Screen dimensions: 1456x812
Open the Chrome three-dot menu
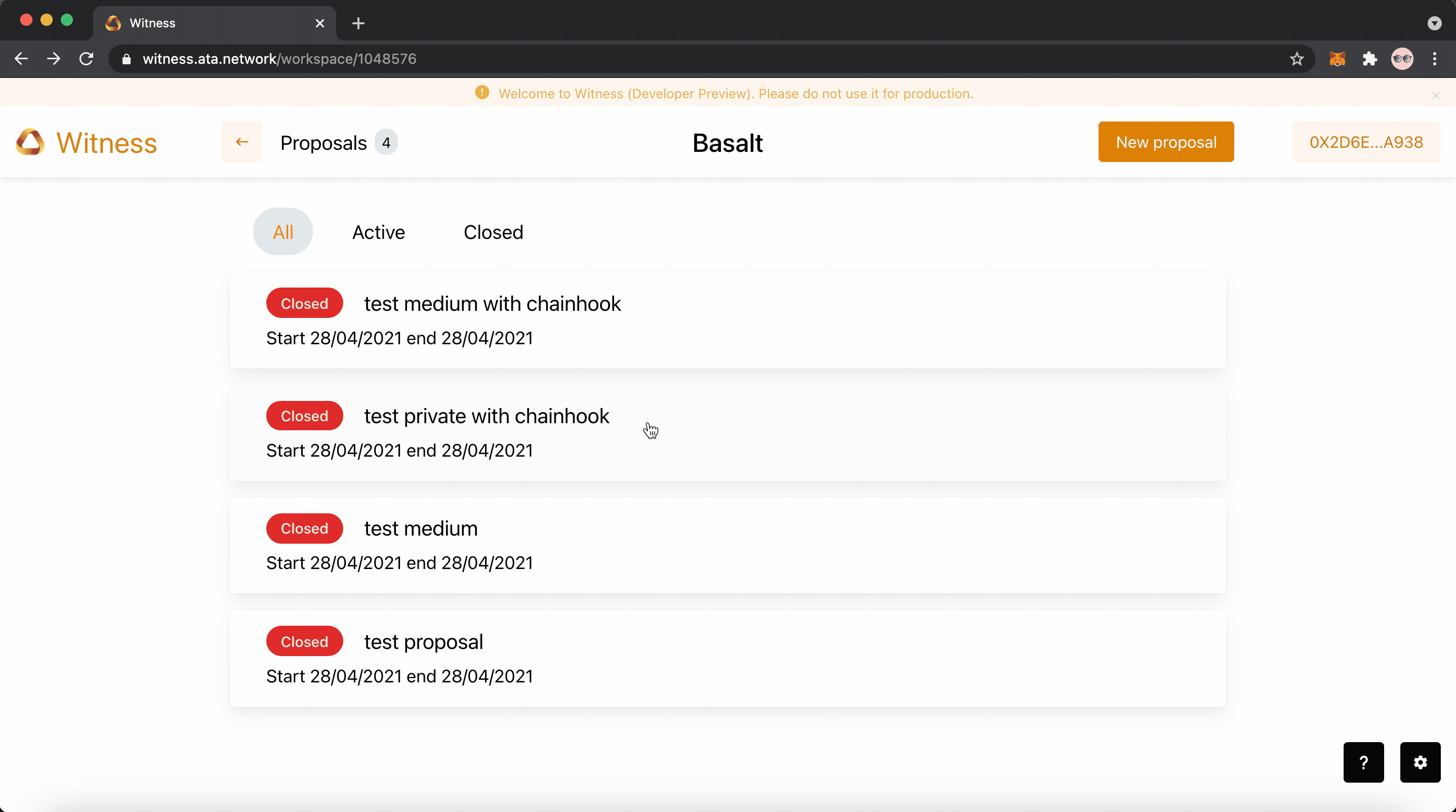tap(1435, 59)
